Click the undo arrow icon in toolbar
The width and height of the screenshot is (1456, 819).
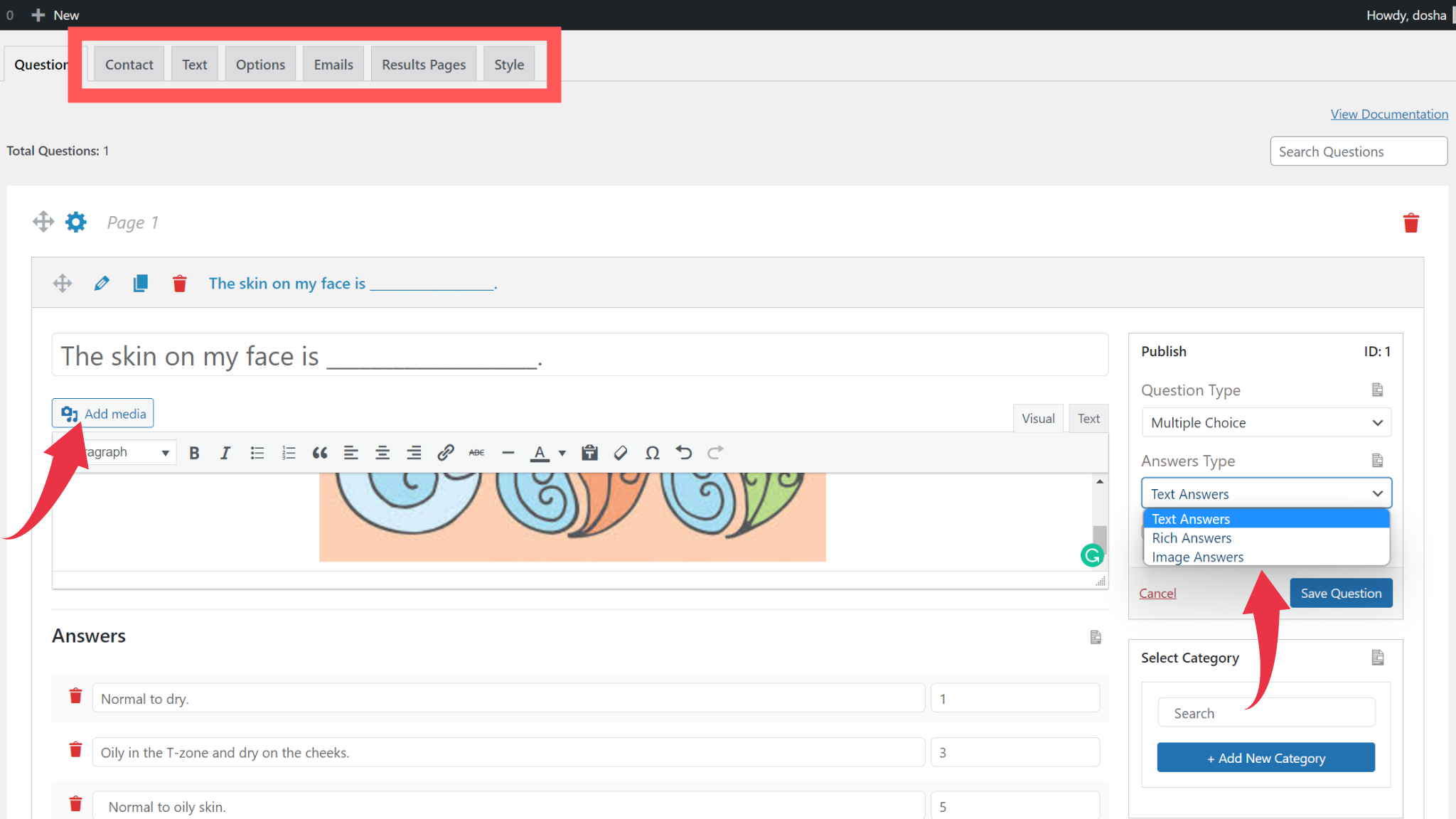(x=684, y=452)
